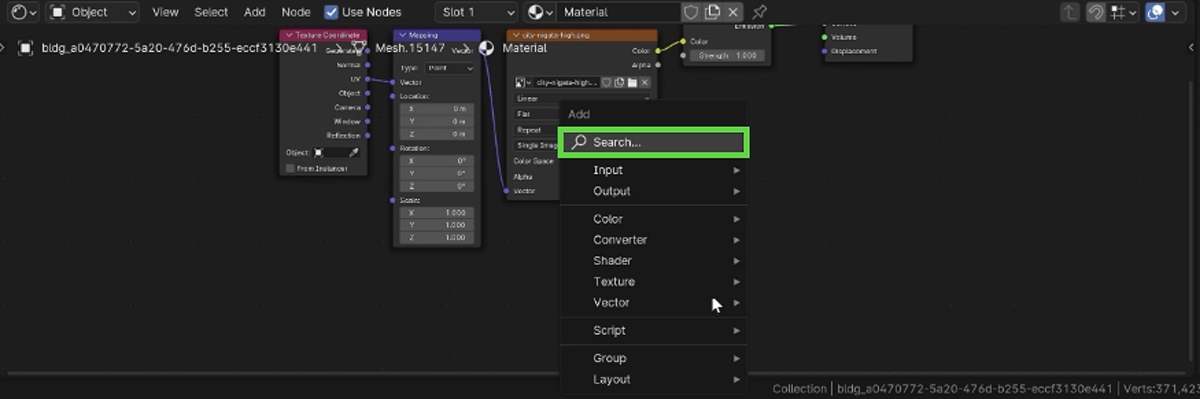Open the Mapping Type Point dropdown
The image size is (1200, 399).
tap(449, 68)
